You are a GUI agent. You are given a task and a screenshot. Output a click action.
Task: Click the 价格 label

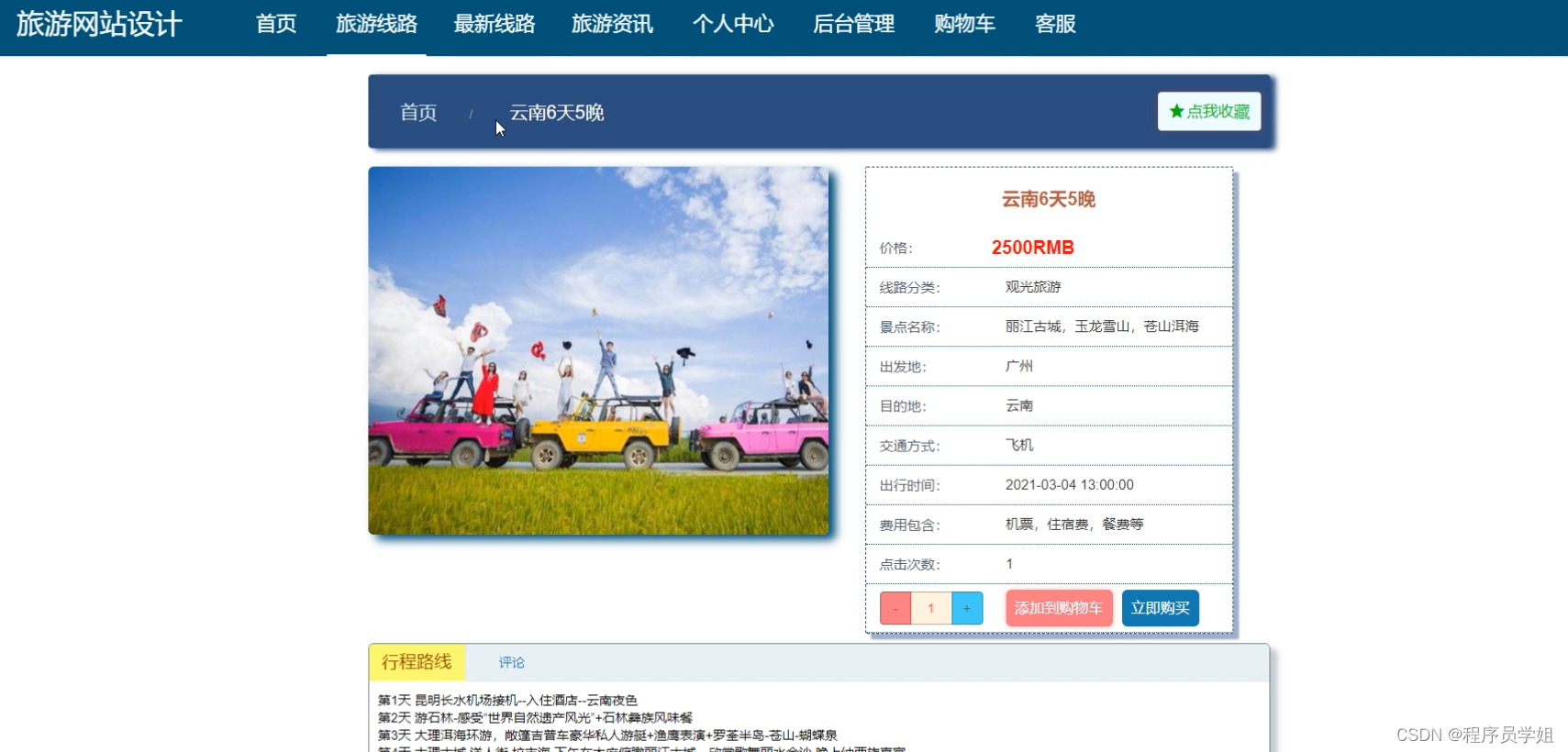pos(896,248)
